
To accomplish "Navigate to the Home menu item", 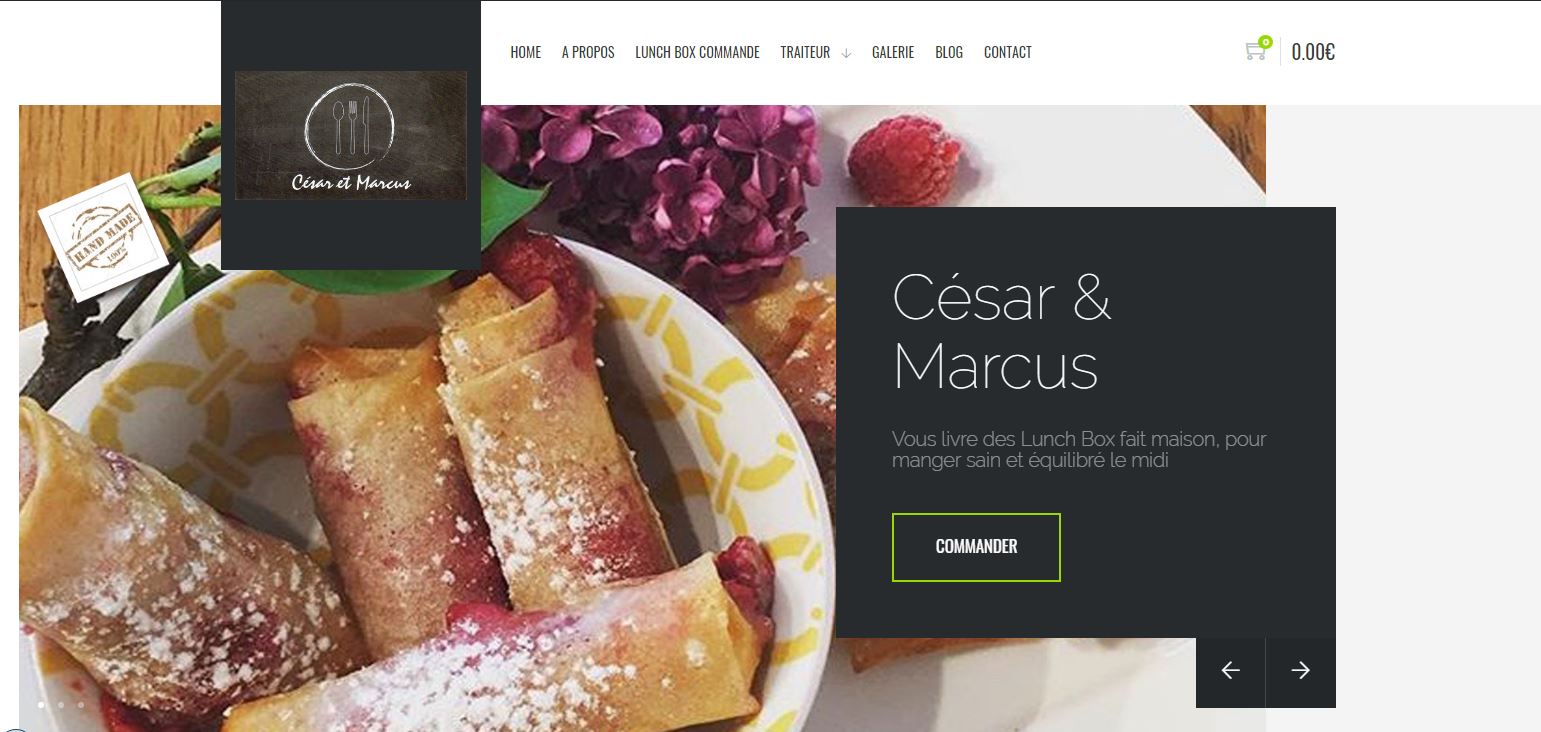I will [x=525, y=52].
